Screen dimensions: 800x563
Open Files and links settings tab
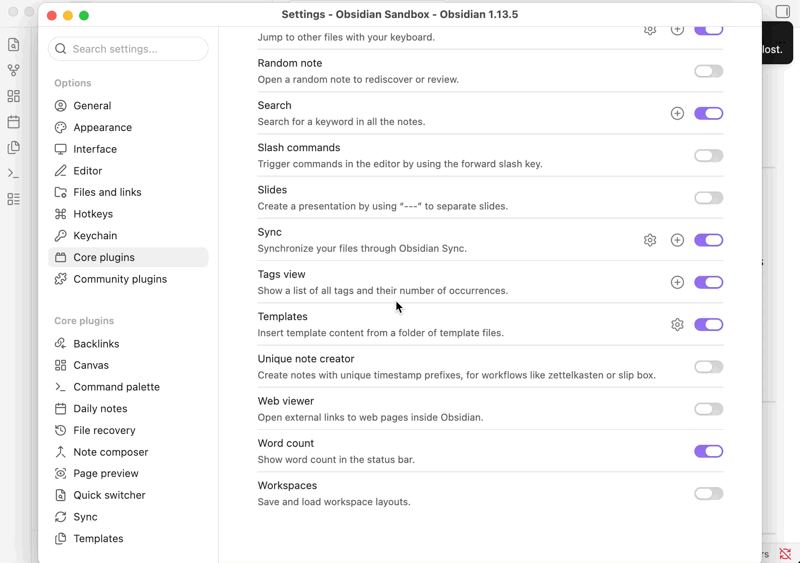128,192
